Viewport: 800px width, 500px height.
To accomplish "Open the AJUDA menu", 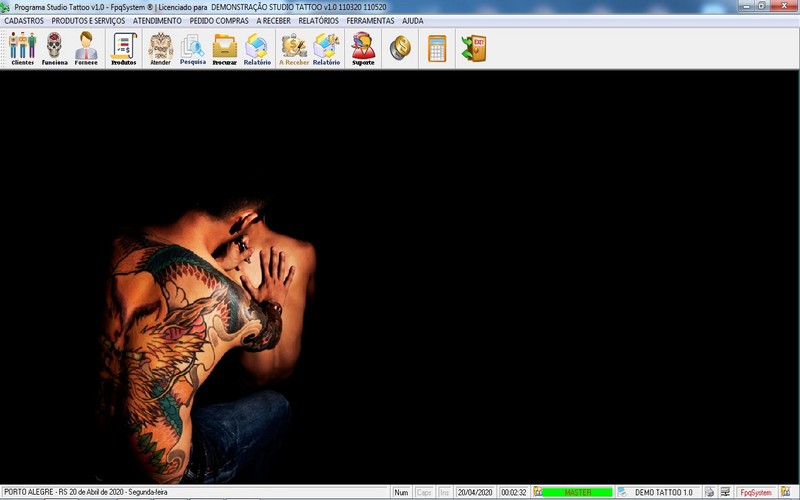I will (x=413, y=20).
